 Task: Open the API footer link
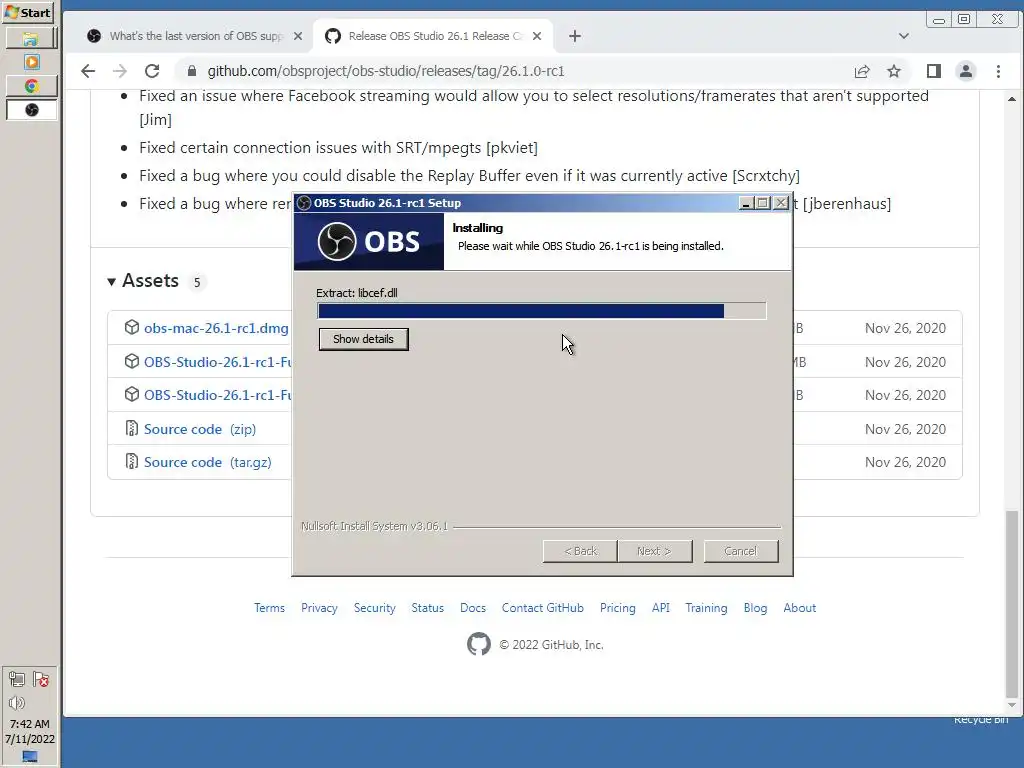[x=661, y=608]
